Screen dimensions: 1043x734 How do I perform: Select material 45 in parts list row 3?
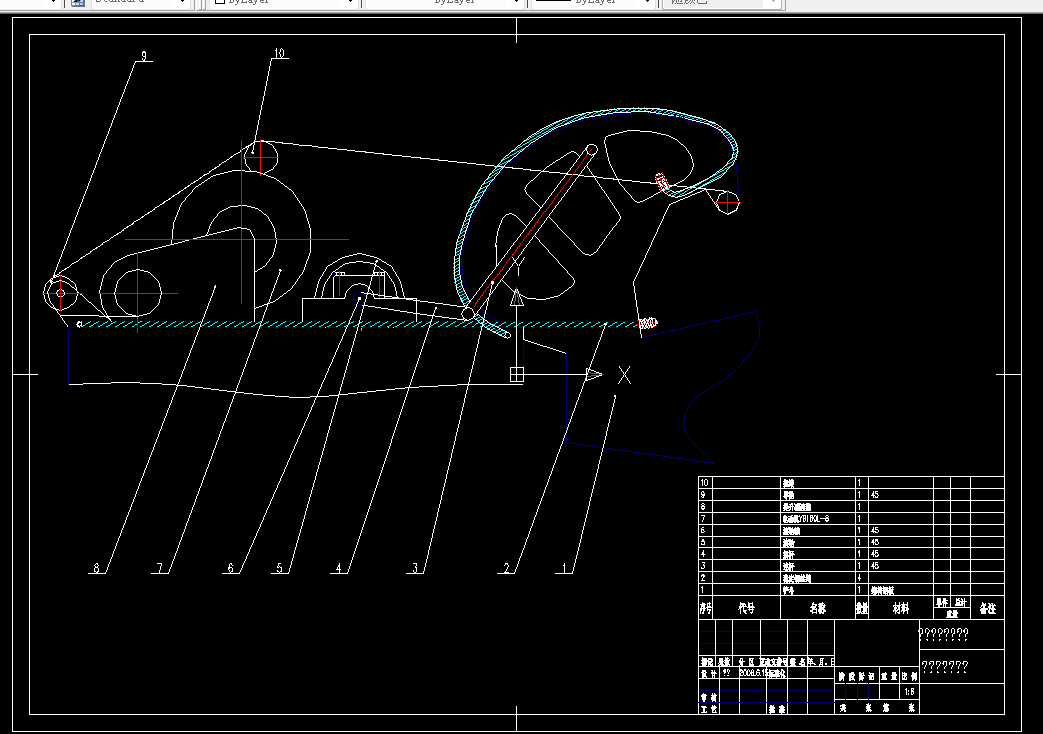coord(875,566)
